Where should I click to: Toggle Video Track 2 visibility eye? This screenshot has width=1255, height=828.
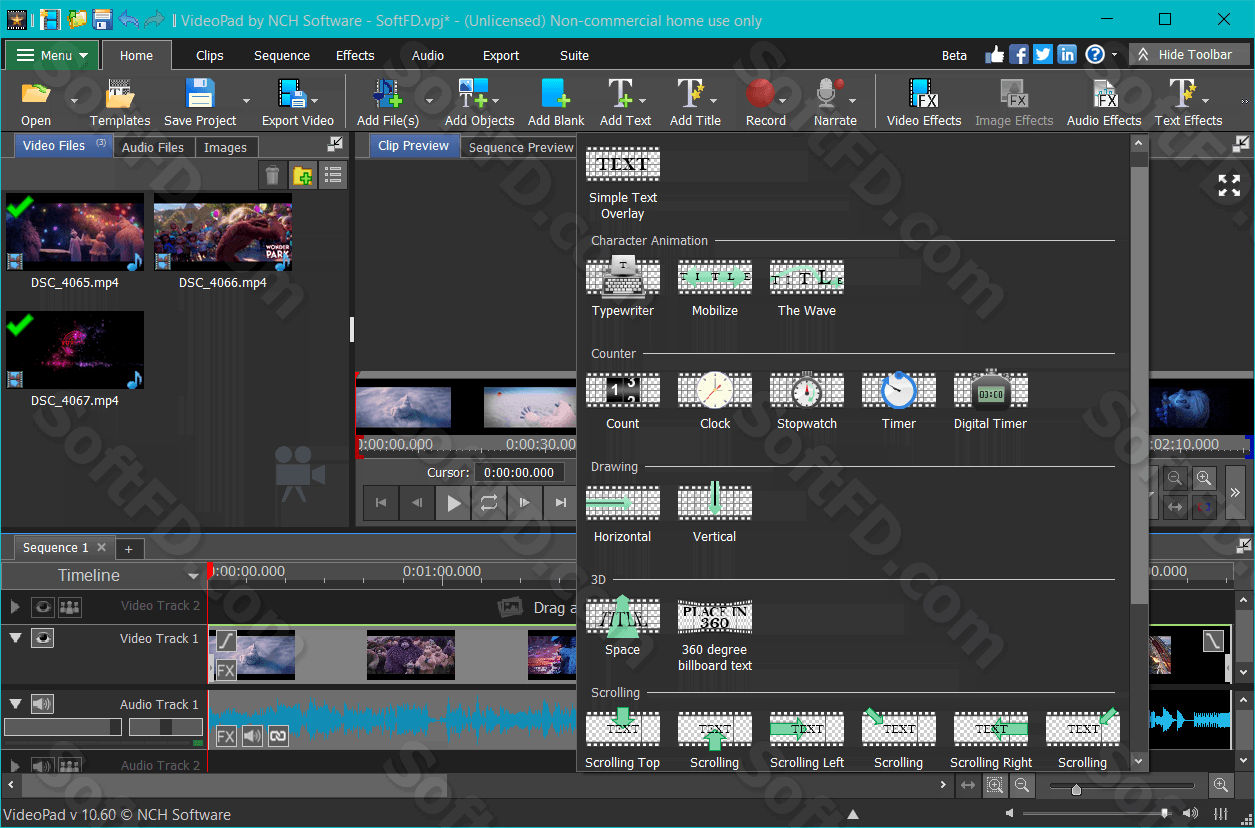point(42,606)
